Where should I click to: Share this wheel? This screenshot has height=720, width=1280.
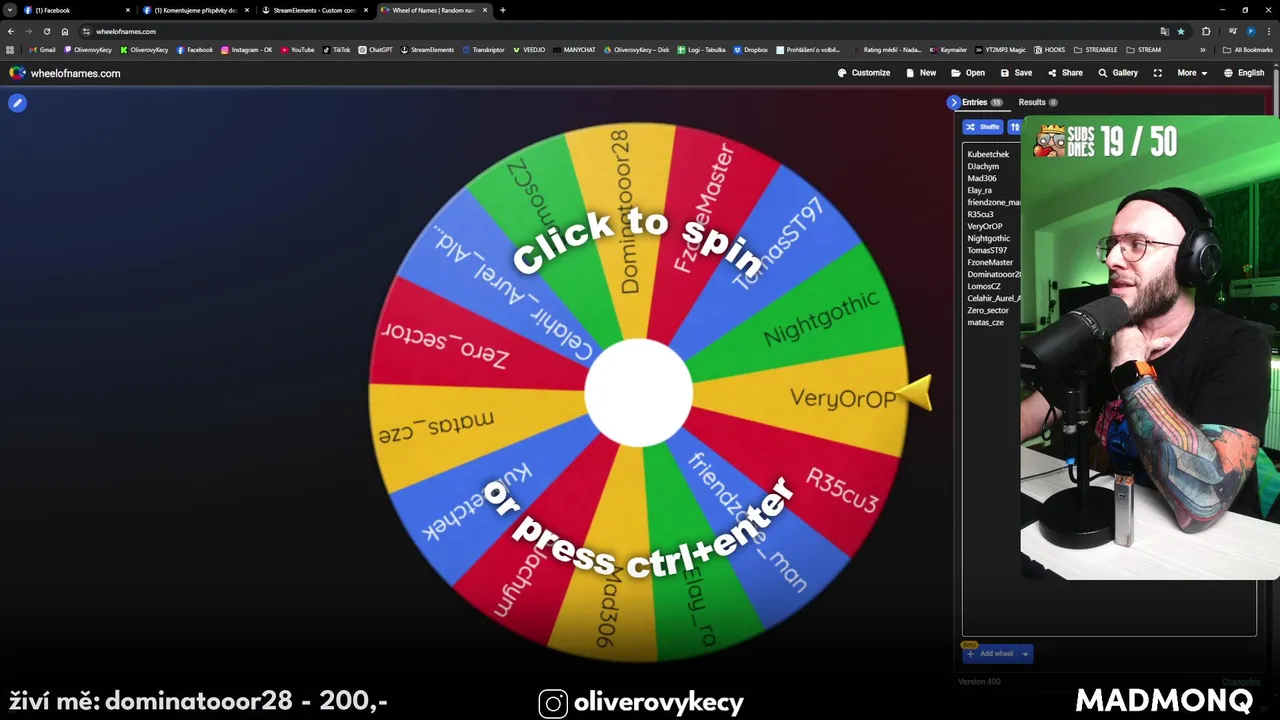coord(1065,73)
